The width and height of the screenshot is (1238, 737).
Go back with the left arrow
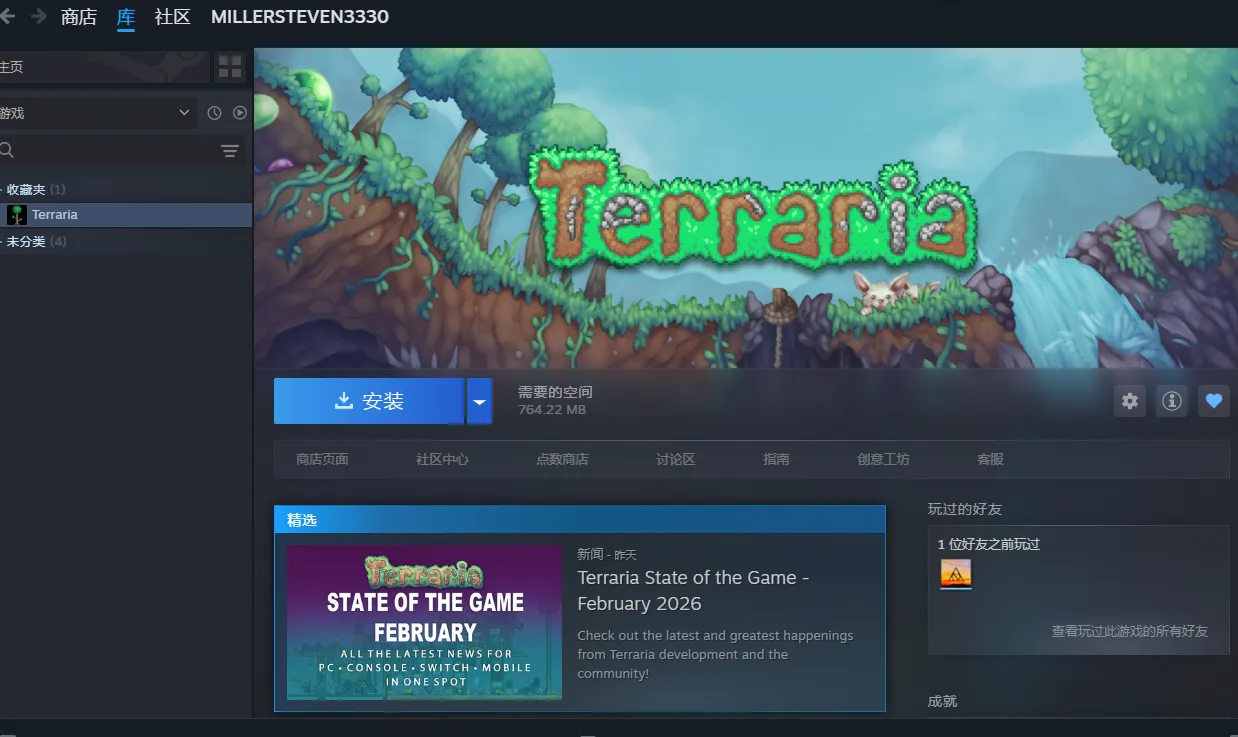point(7,16)
